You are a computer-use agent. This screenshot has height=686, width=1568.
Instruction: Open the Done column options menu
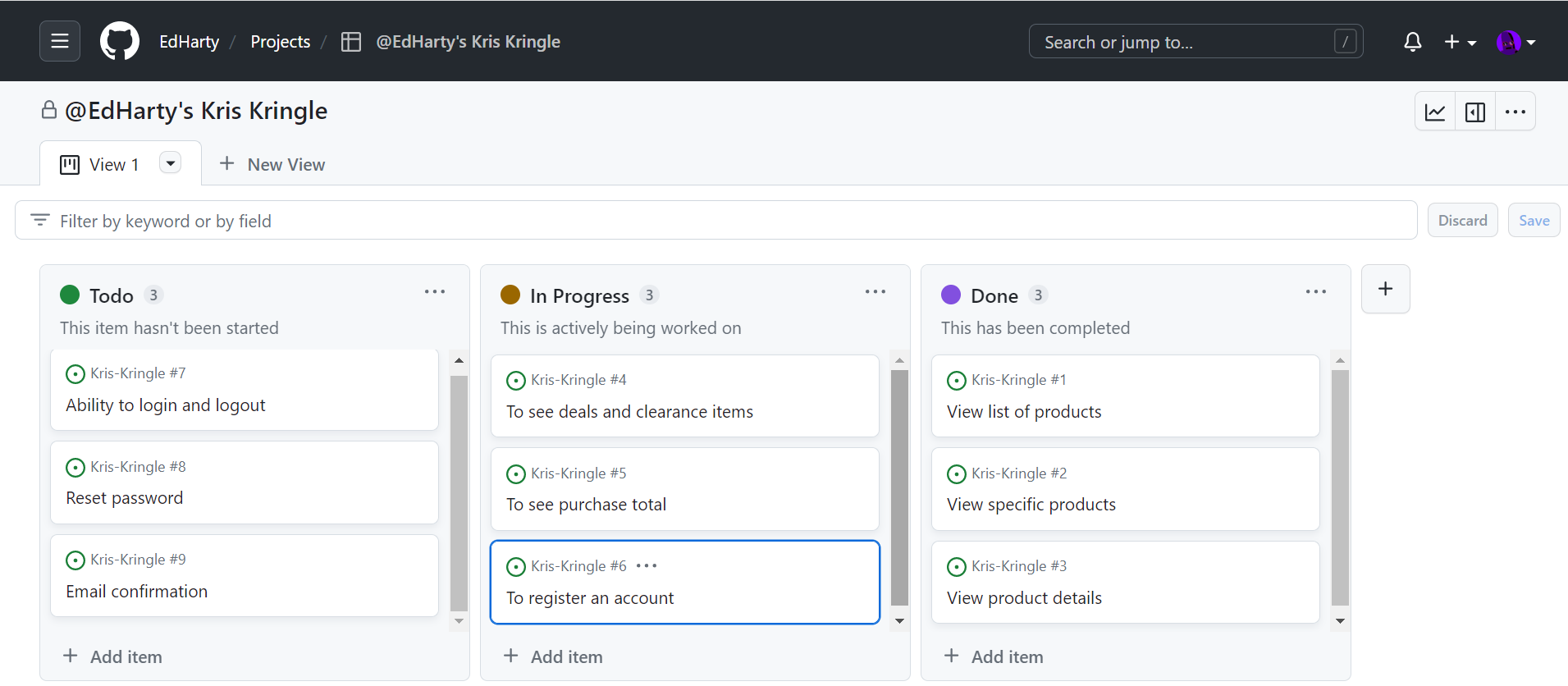pos(1315,292)
